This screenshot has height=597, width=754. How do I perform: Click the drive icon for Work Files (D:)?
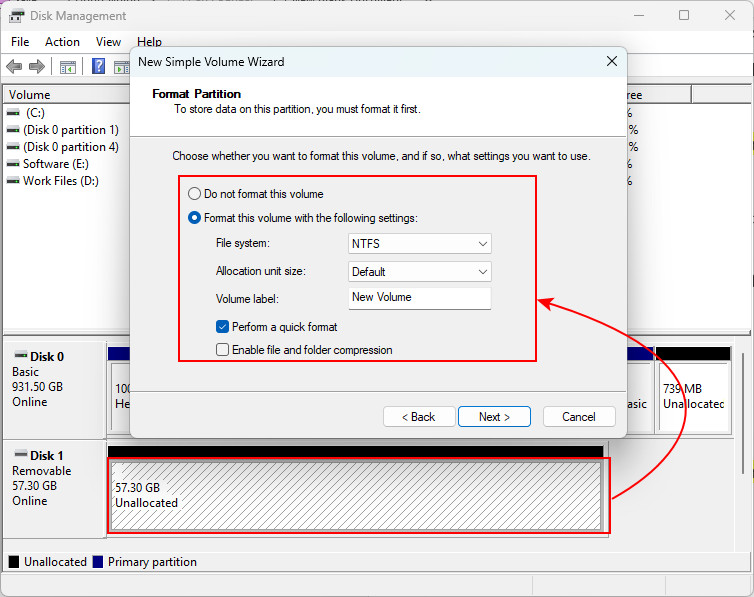point(13,181)
